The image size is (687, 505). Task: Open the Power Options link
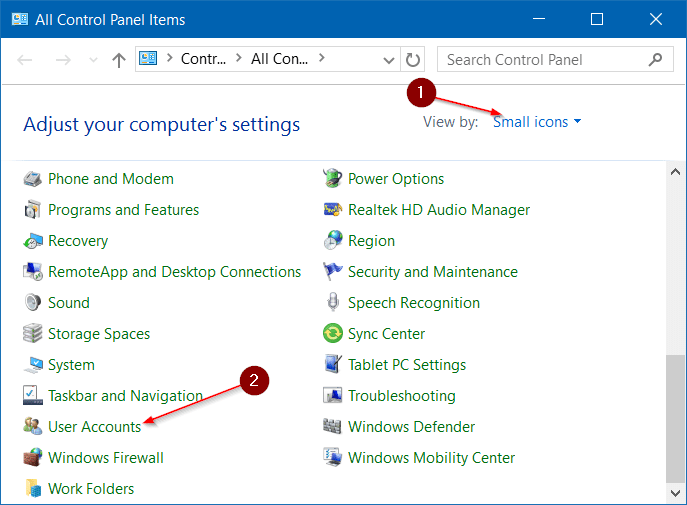point(396,179)
